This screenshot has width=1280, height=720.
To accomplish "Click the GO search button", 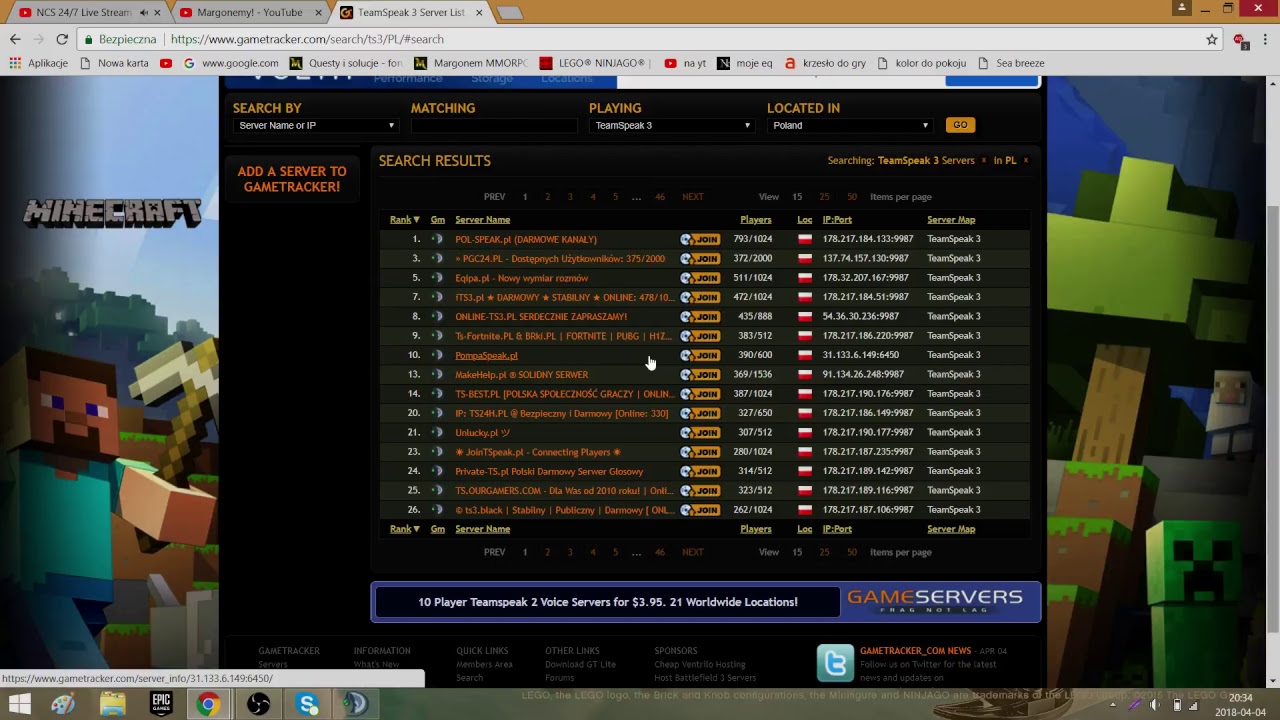I will point(960,125).
